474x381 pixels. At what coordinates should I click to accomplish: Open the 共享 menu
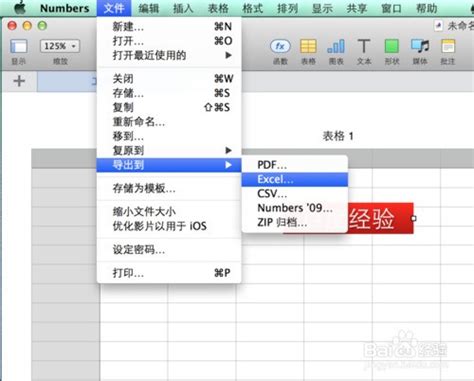(x=357, y=8)
